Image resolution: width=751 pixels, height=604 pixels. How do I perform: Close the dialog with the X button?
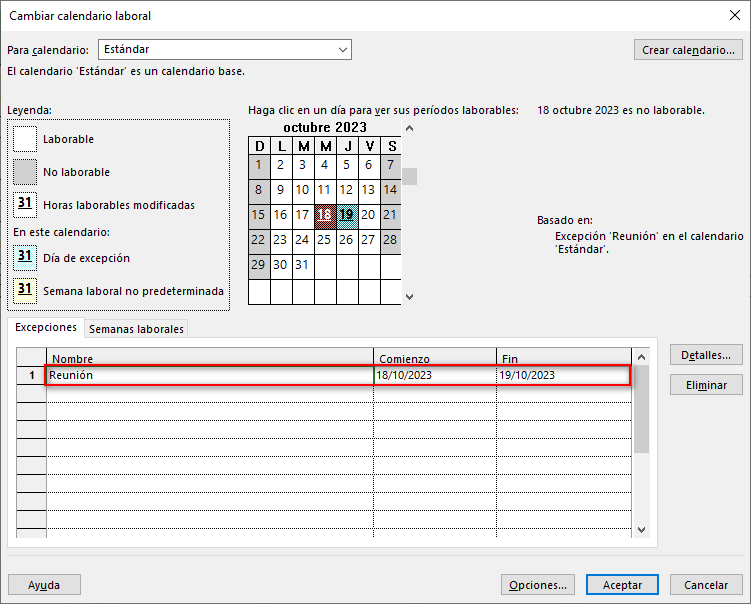click(x=736, y=15)
